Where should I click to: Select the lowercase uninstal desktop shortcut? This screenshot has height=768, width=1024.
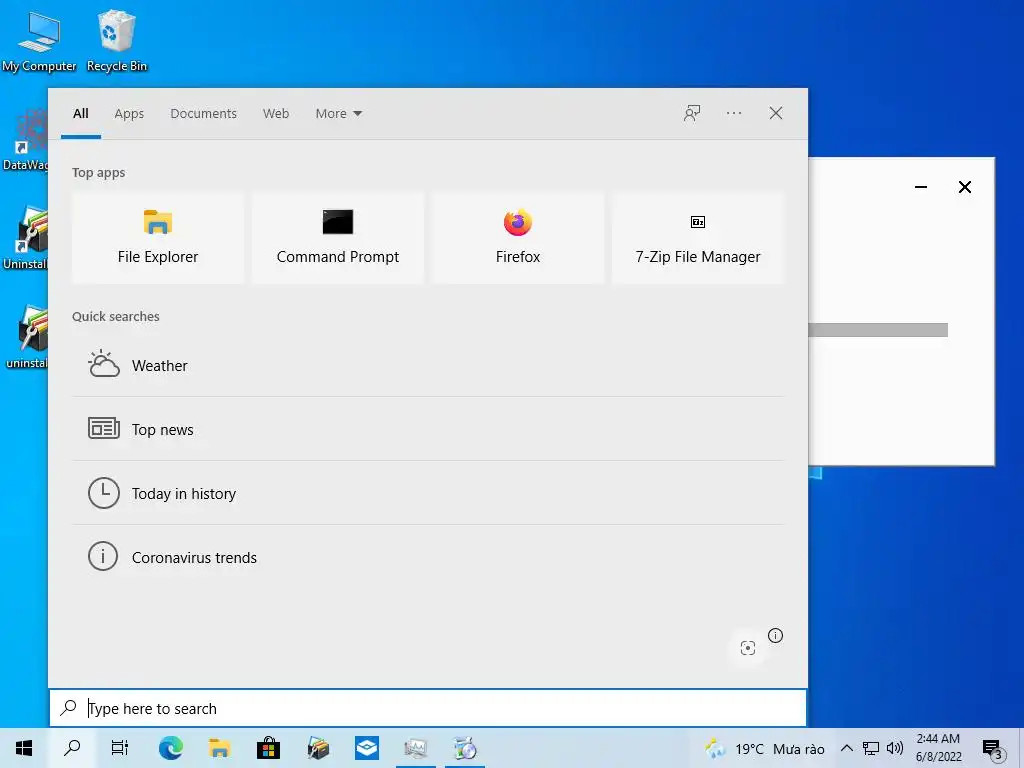pyautogui.click(x=26, y=337)
